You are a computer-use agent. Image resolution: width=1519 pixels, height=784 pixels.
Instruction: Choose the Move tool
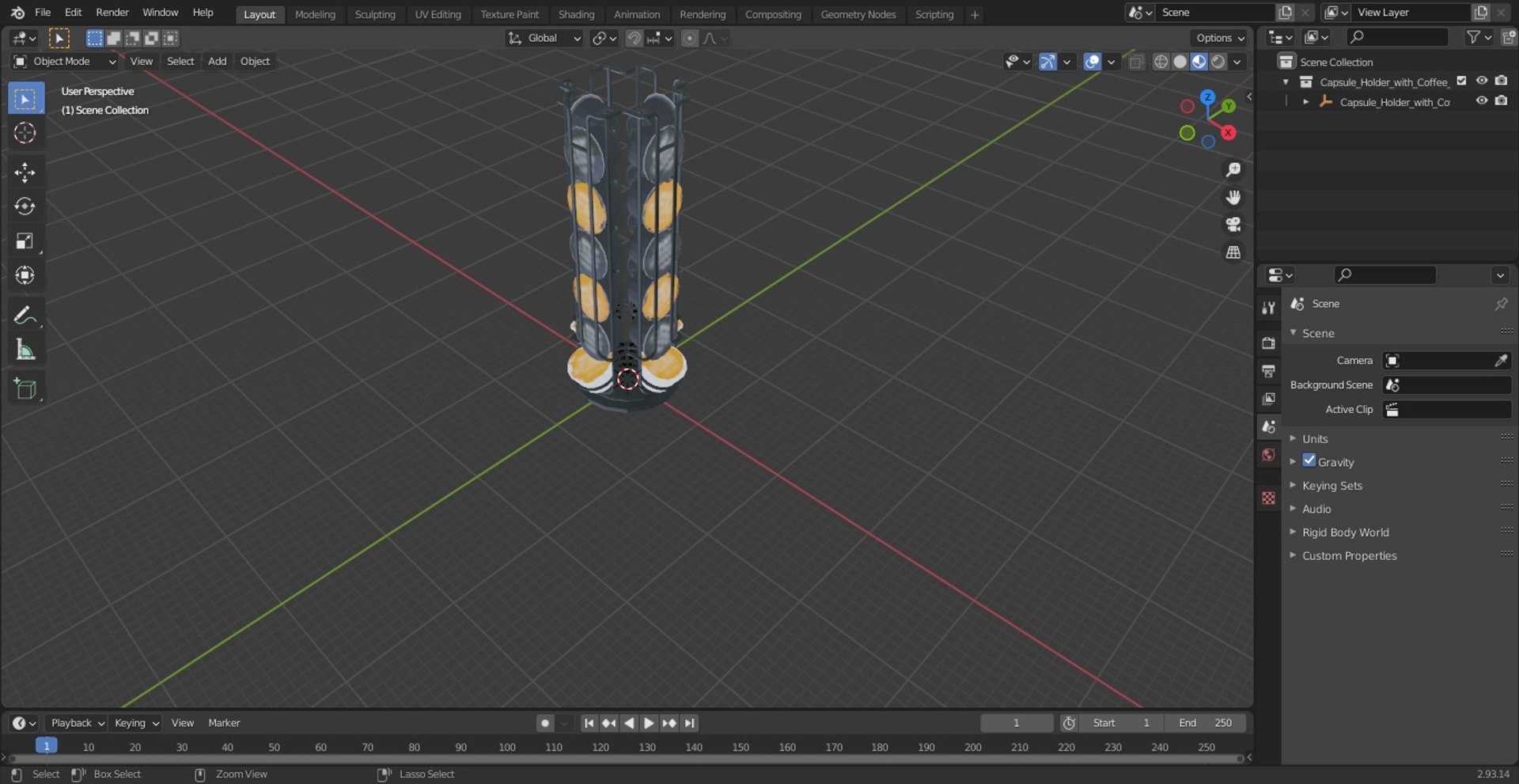point(25,172)
